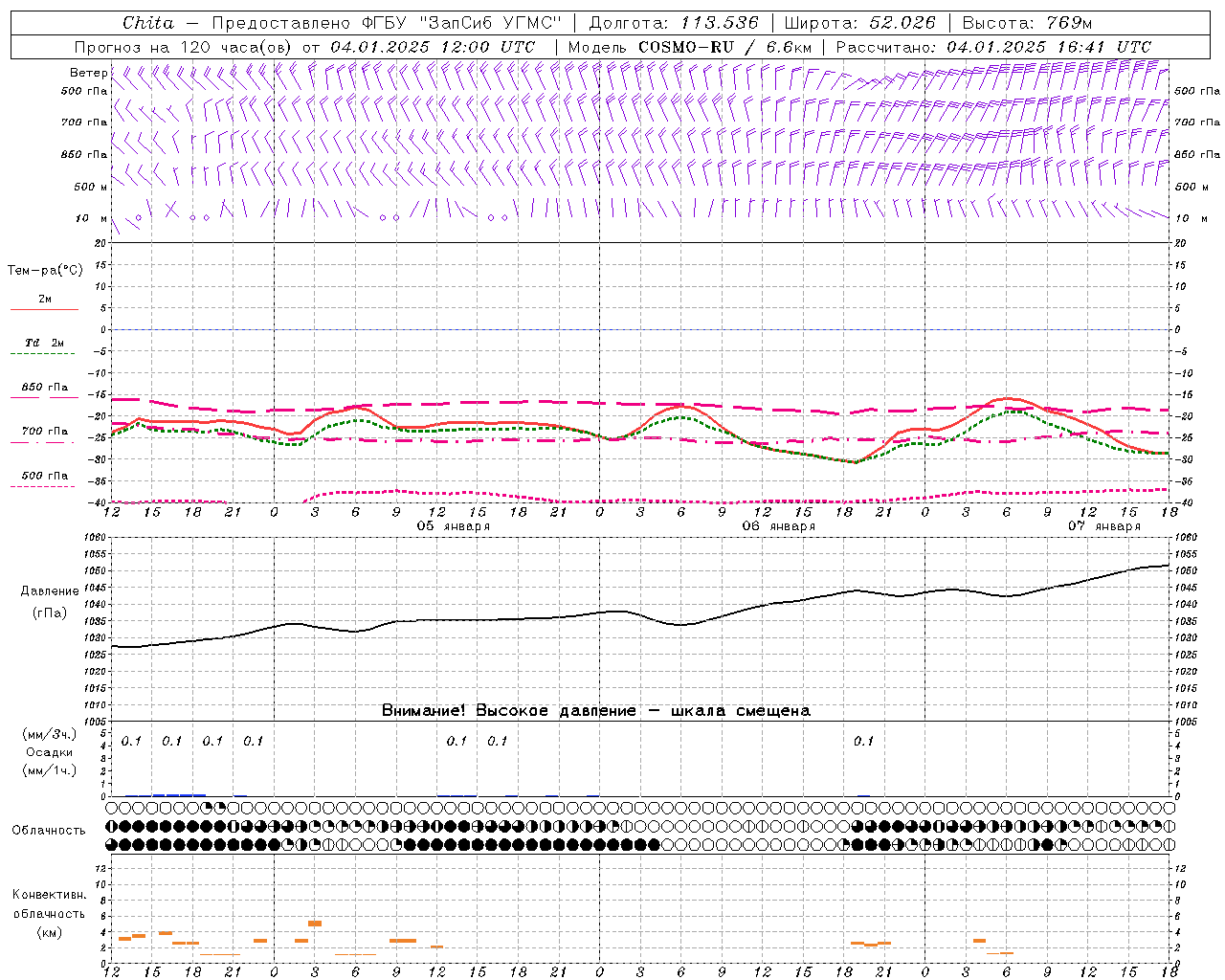The image size is (1225, 980).
Task: Click the "(мм/1ч.)" precipitation unit label
Action: click(50, 770)
